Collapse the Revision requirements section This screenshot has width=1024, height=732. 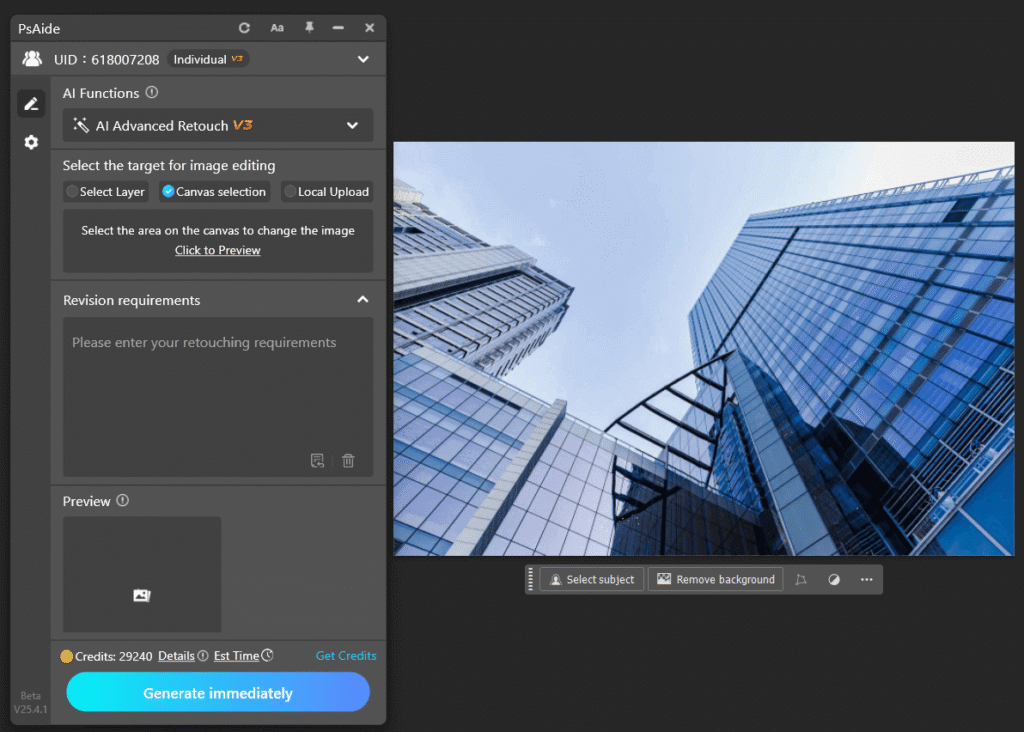coord(363,299)
